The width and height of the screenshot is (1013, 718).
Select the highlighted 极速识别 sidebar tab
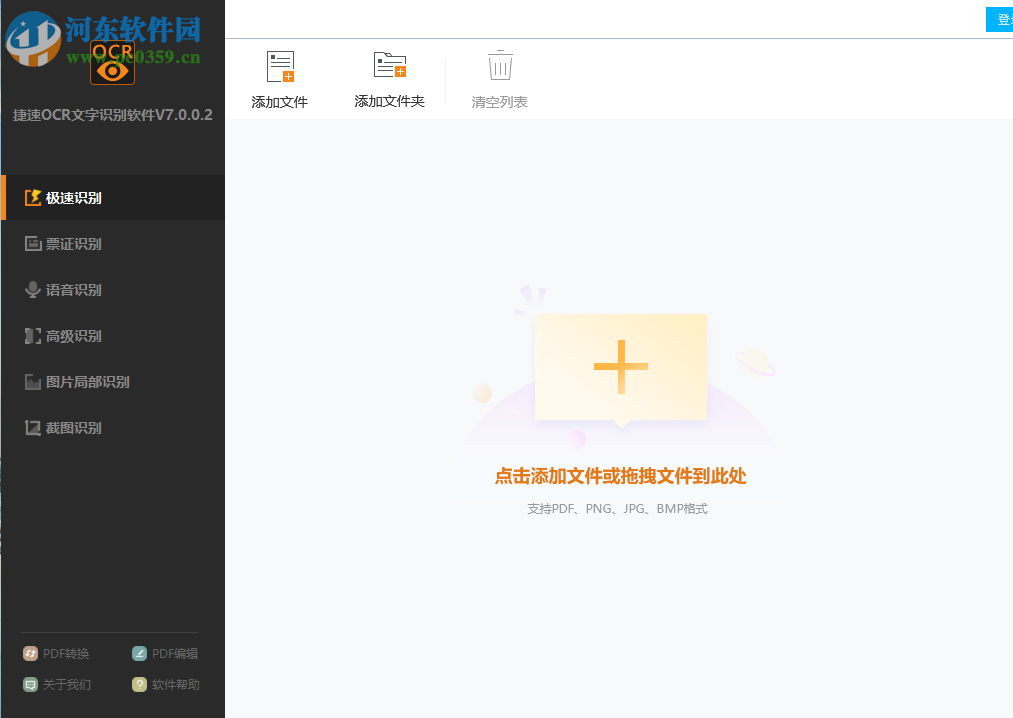70,197
